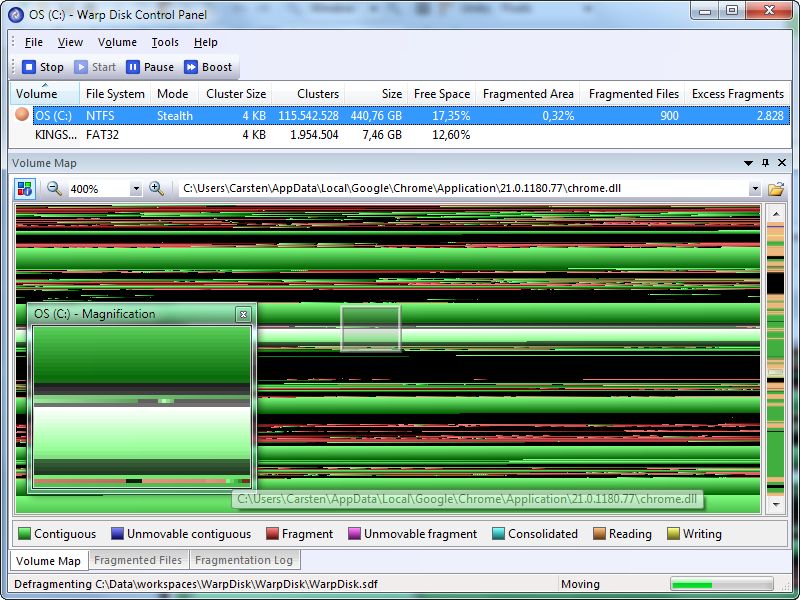800x600 pixels.
Task: Click the 115.542.528 clusters cell
Action: click(308, 116)
